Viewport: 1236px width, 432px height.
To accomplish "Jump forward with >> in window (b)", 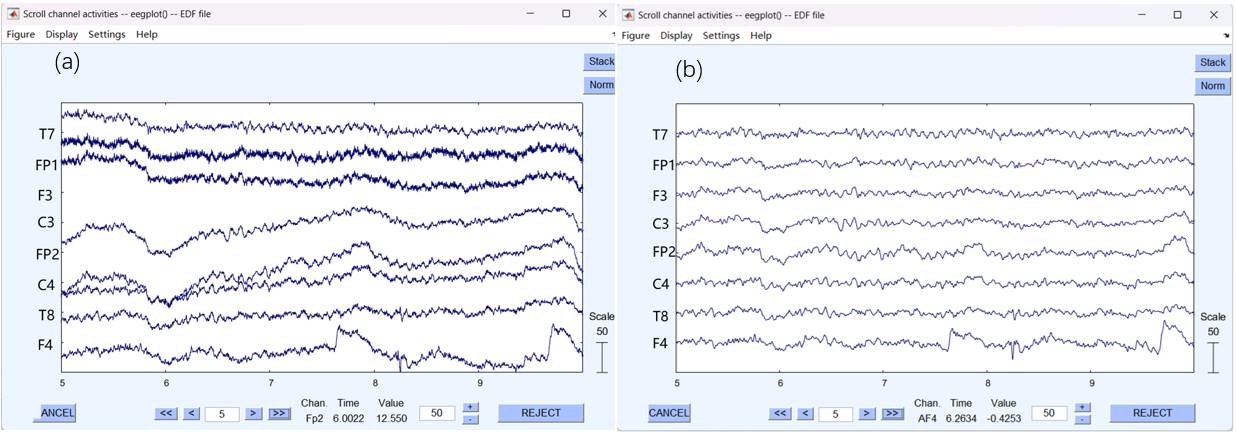I will click(893, 413).
